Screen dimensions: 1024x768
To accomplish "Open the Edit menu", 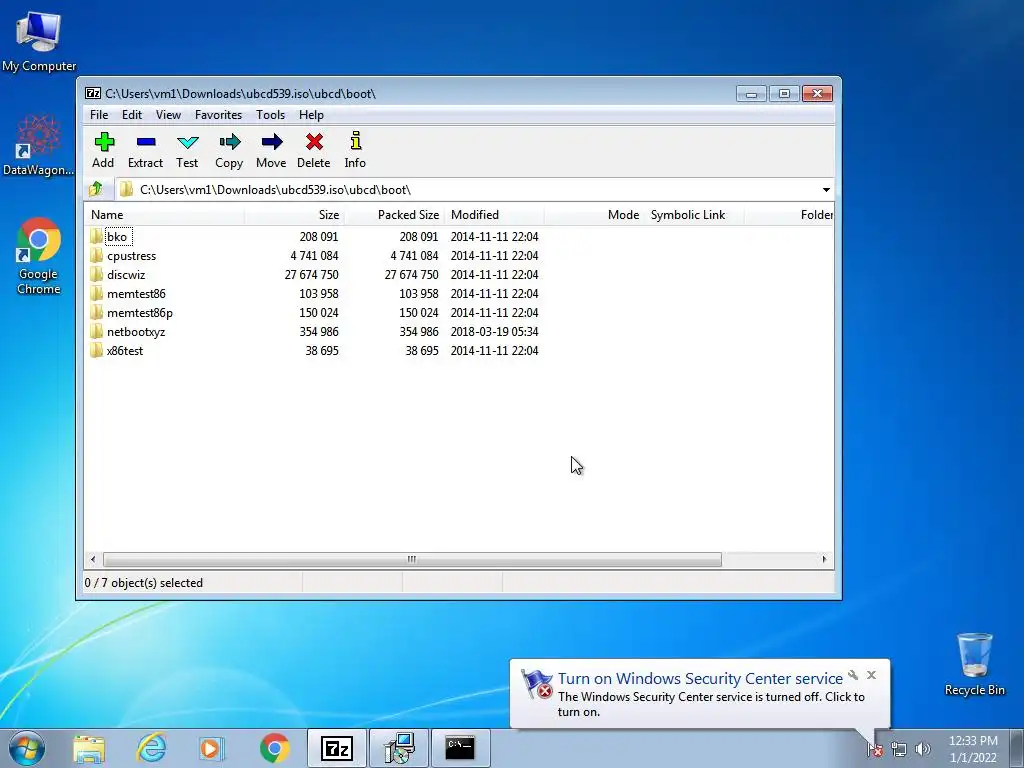I will (x=132, y=115).
